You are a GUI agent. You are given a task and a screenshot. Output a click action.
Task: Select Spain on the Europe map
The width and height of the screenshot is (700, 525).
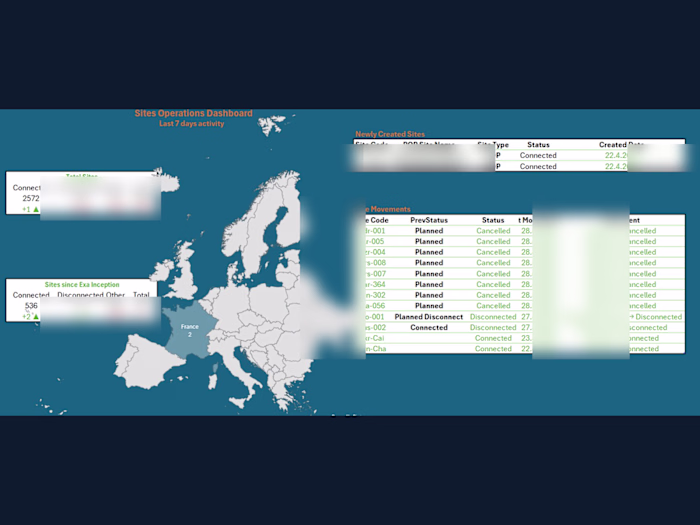click(145, 364)
